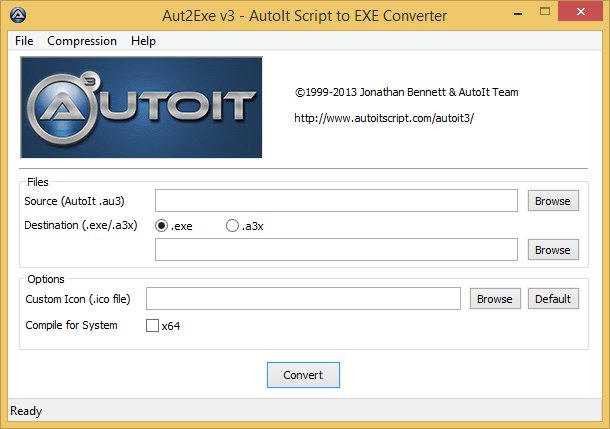The image size is (610, 429).
Task: Browse for the source .au3 script
Action: pyautogui.click(x=552, y=201)
